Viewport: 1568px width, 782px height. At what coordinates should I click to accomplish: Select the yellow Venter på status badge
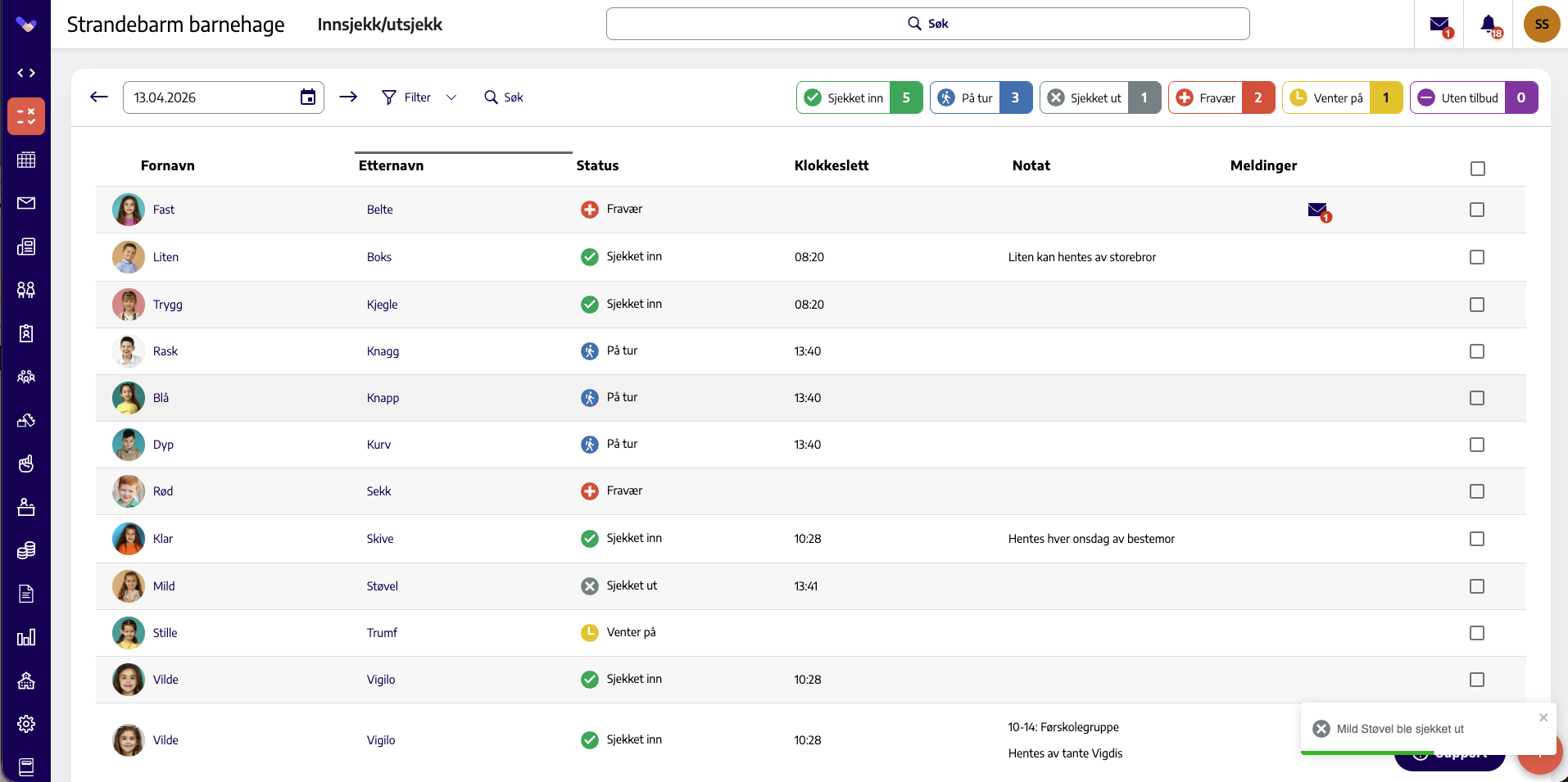point(1342,97)
